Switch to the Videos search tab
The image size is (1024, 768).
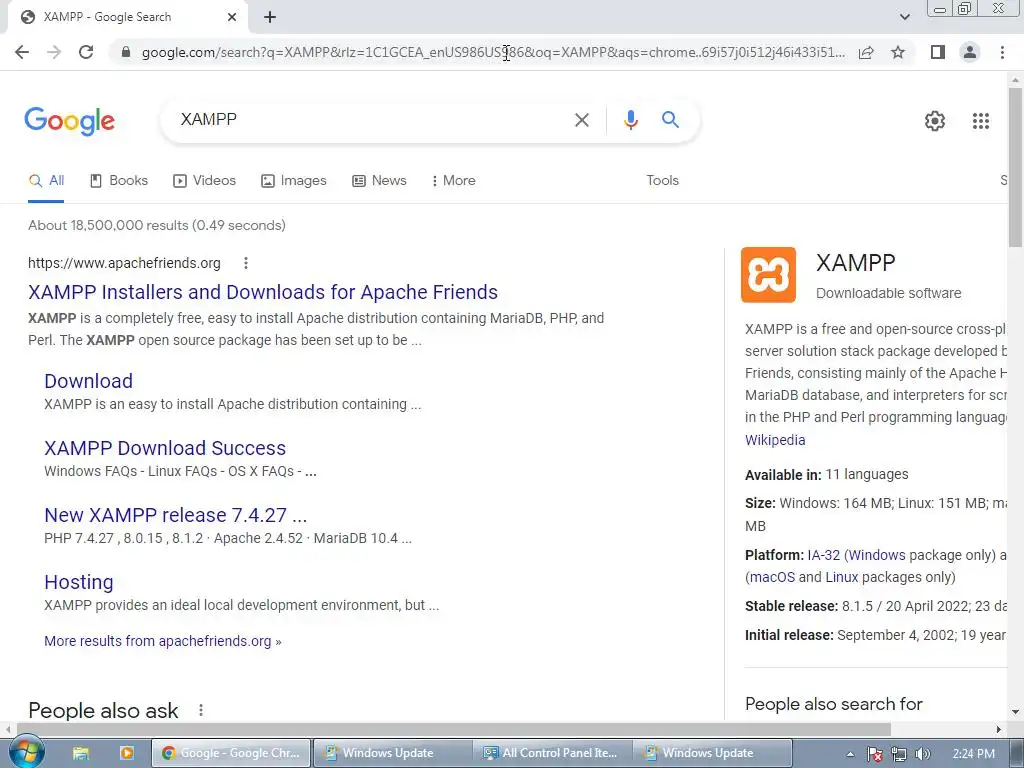tap(204, 181)
